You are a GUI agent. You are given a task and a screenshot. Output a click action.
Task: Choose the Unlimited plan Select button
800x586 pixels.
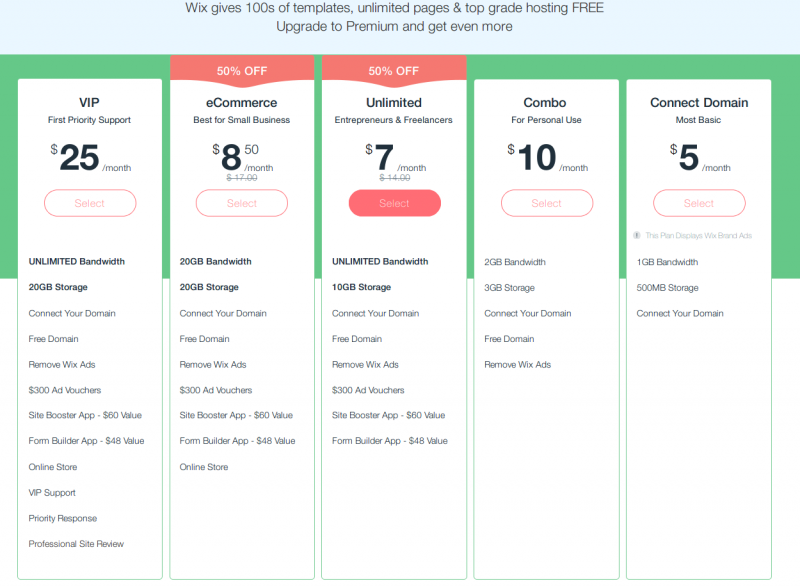point(394,203)
